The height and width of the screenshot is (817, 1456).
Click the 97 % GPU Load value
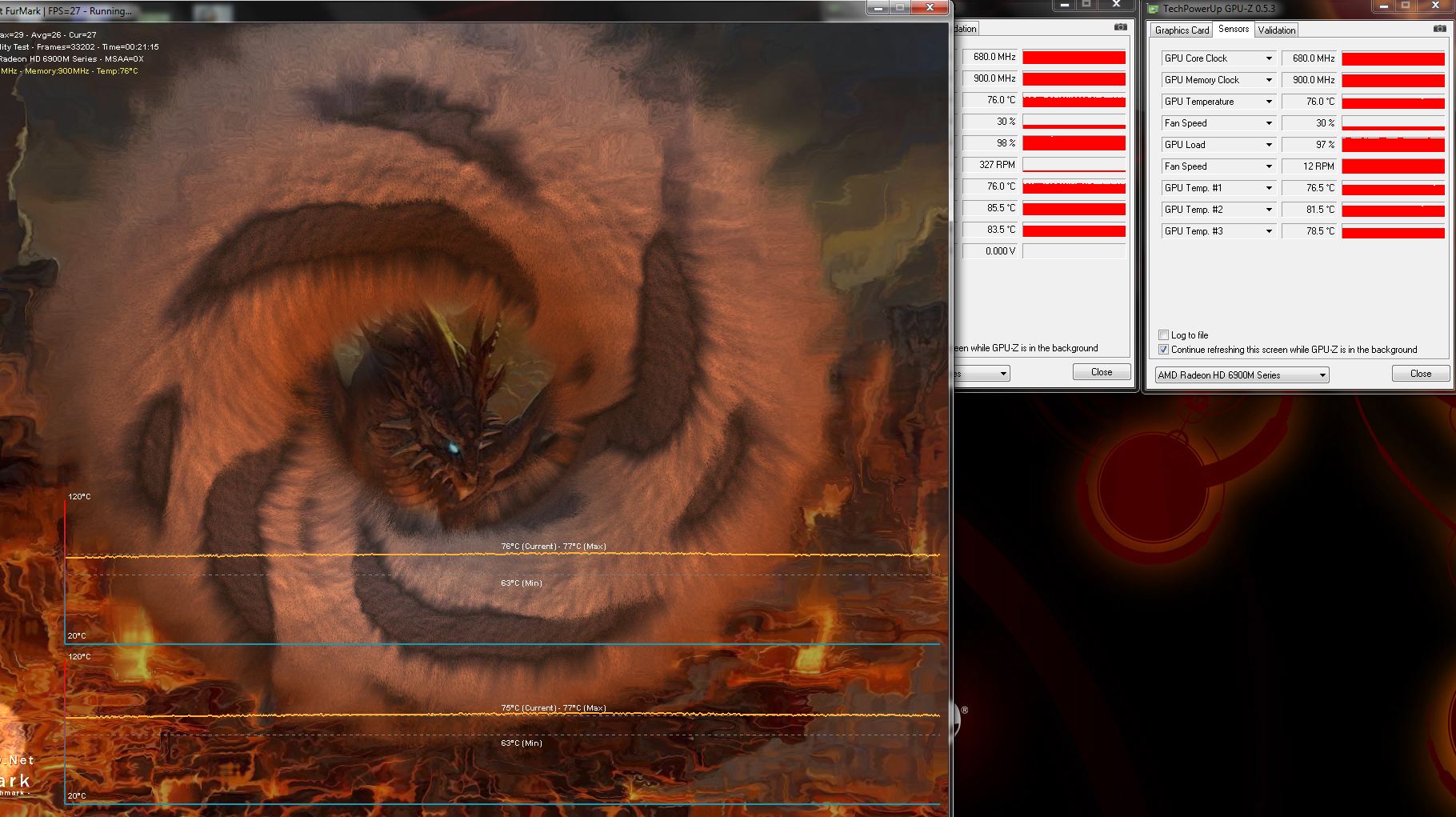1309,145
